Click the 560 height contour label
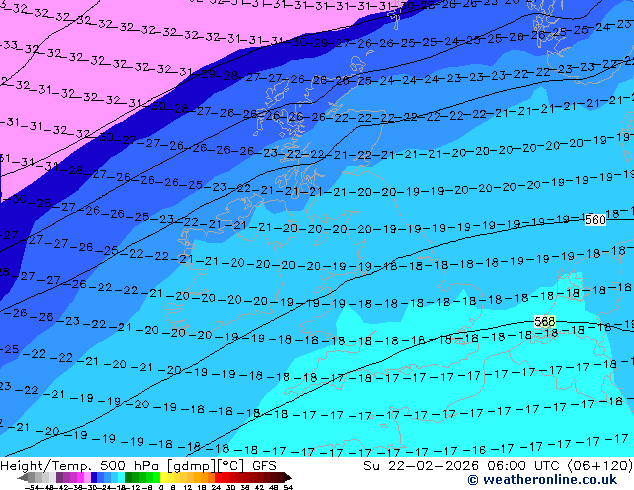This screenshot has width=634, height=490. coord(595,220)
